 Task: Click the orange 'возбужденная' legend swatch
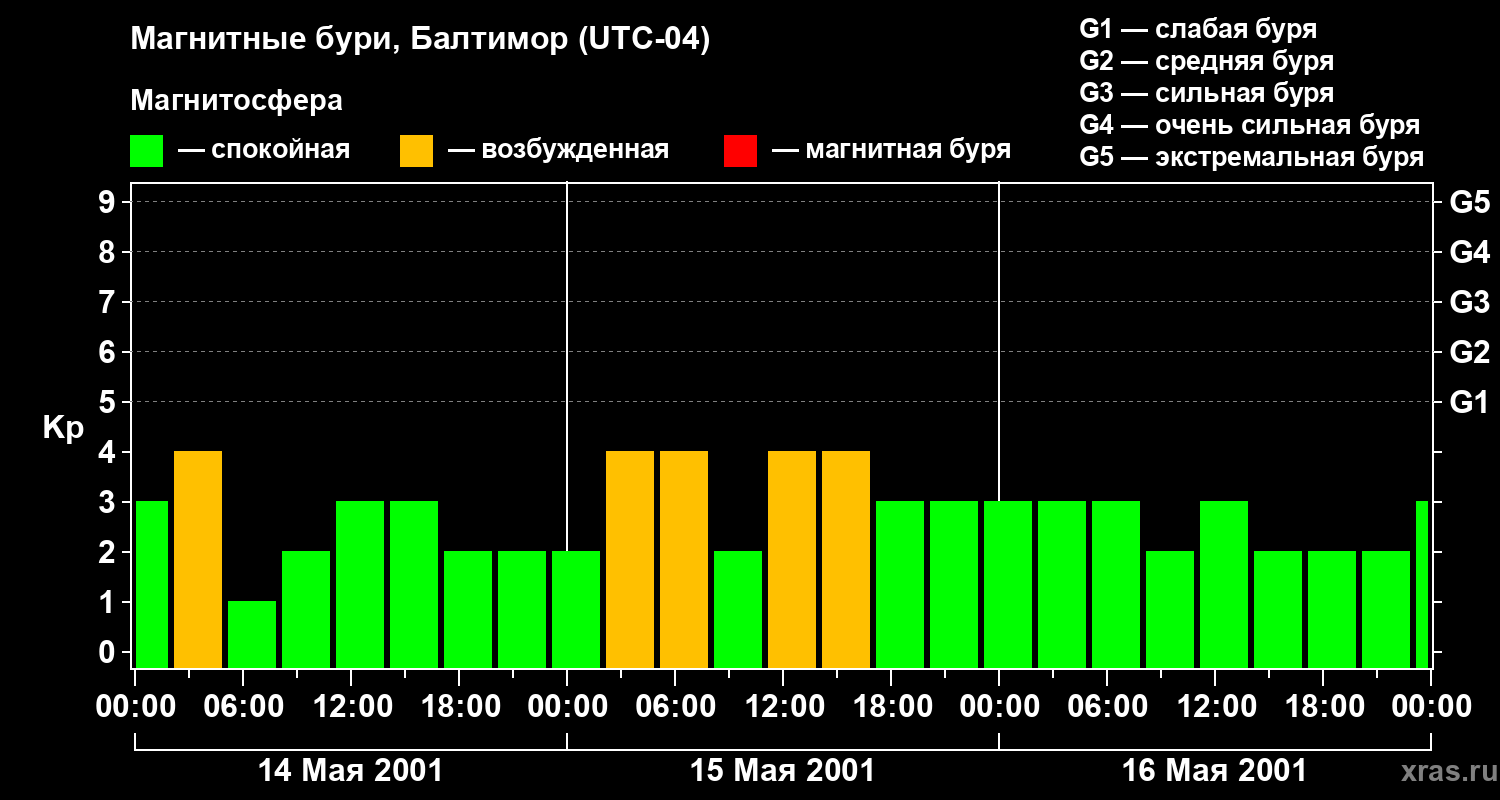tap(416, 151)
